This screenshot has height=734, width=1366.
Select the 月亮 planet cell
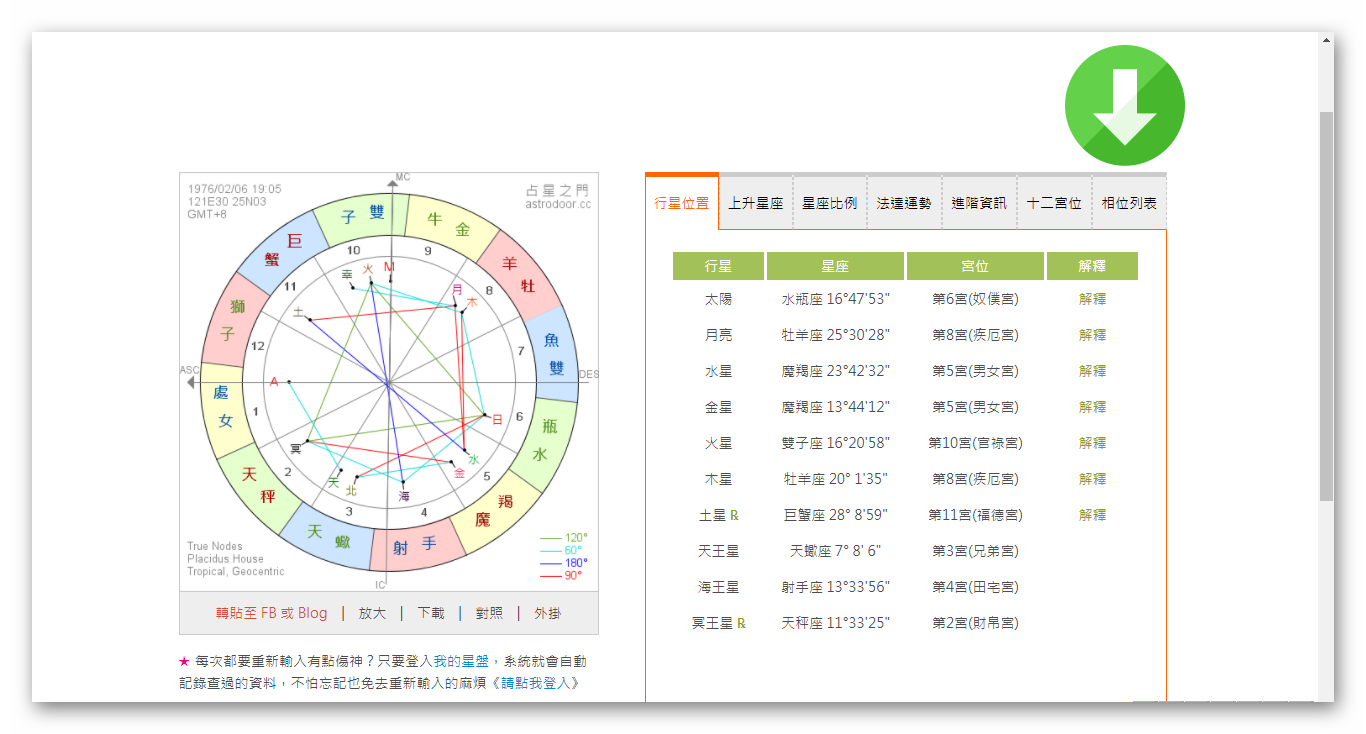[718, 335]
